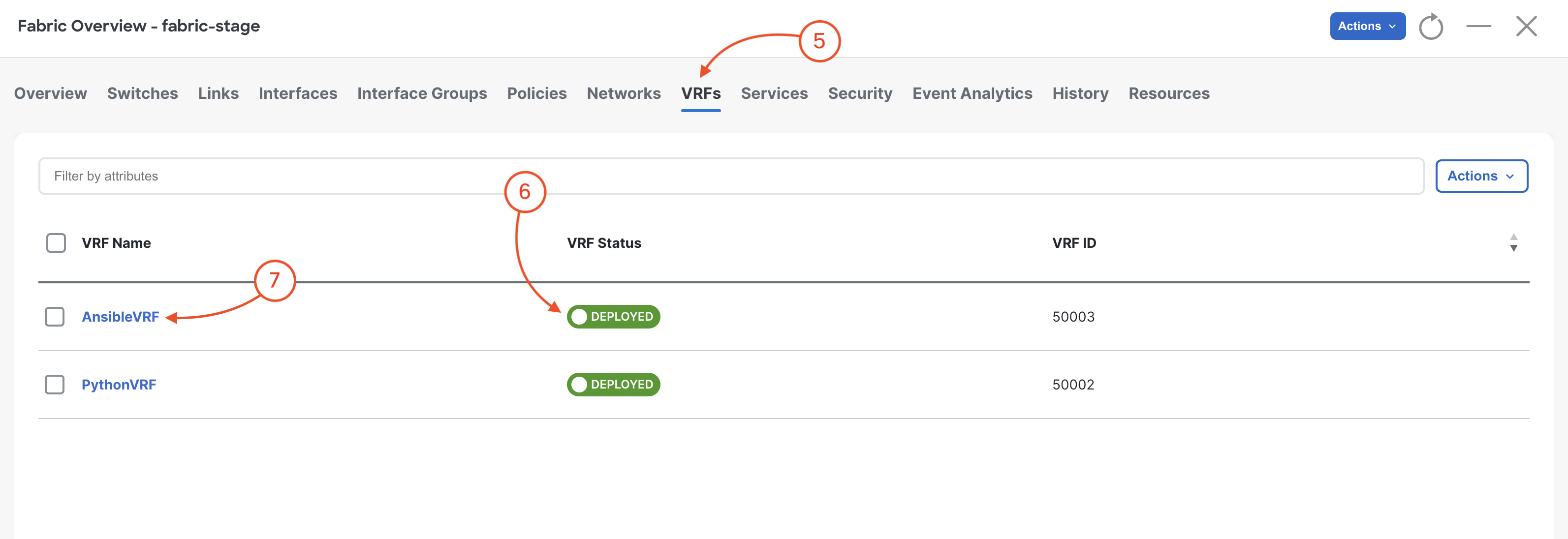Open the PythonVRF link
The width and height of the screenshot is (1568, 539).
point(119,385)
